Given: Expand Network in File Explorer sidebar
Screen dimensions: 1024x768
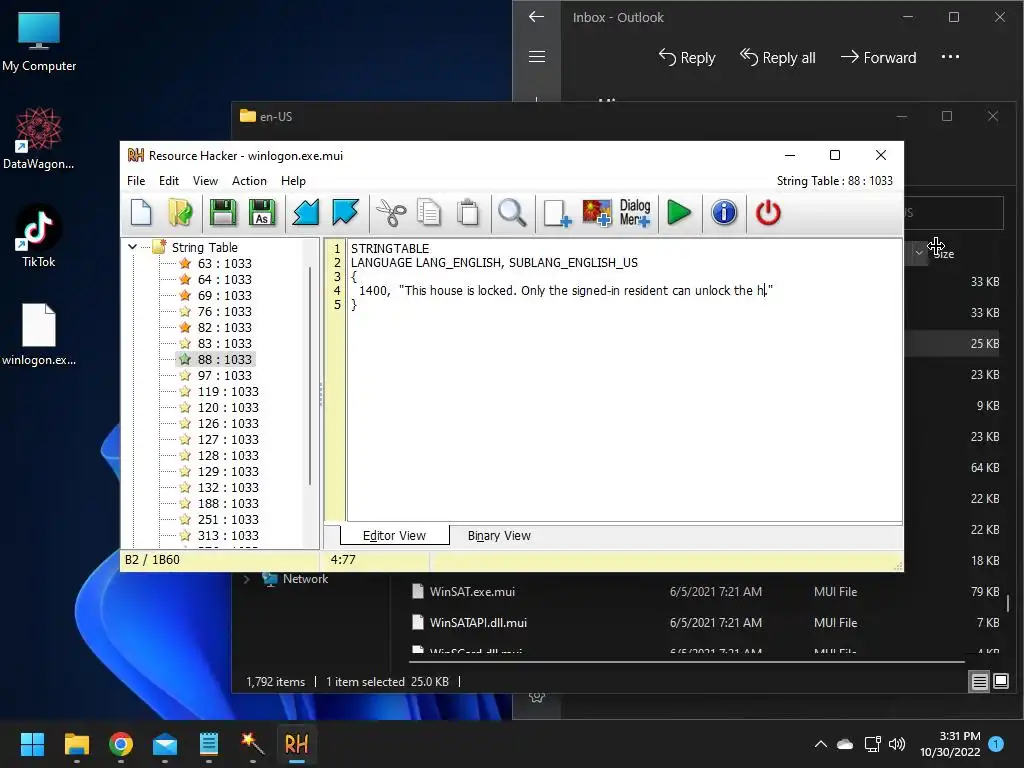Looking at the screenshot, I should (x=247, y=579).
